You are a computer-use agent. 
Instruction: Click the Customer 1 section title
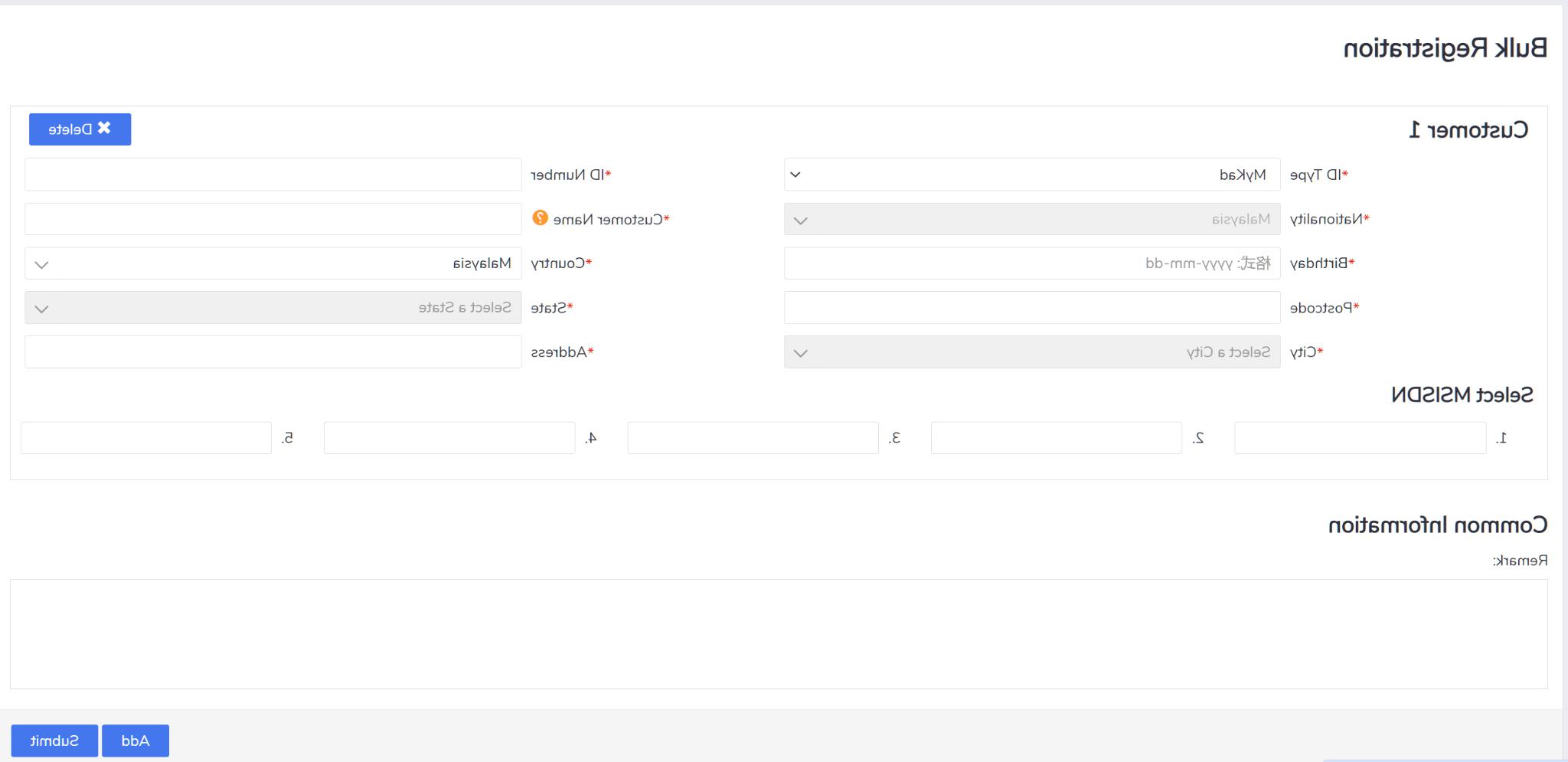click(1469, 129)
